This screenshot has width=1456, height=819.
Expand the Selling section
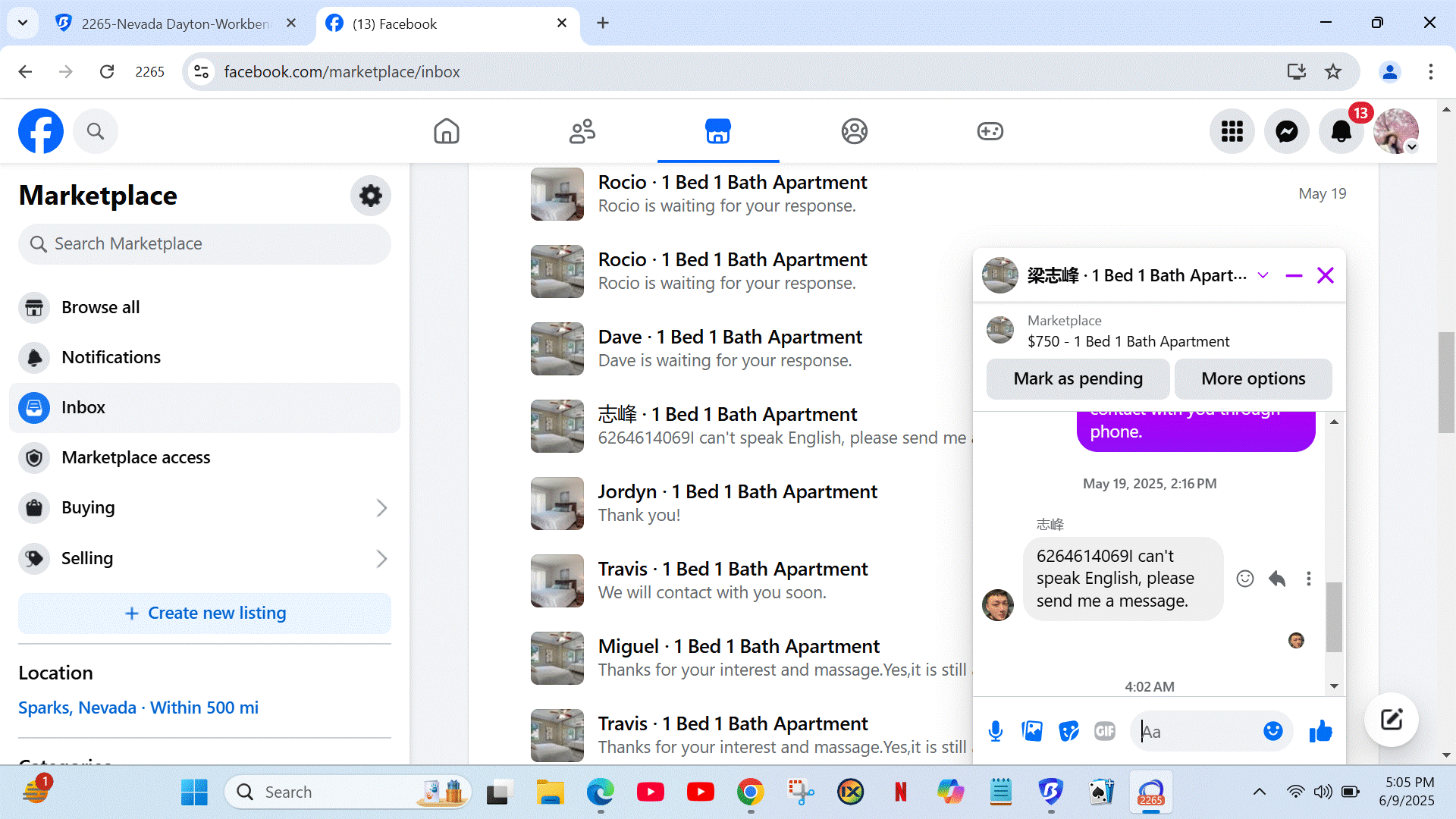381,559
